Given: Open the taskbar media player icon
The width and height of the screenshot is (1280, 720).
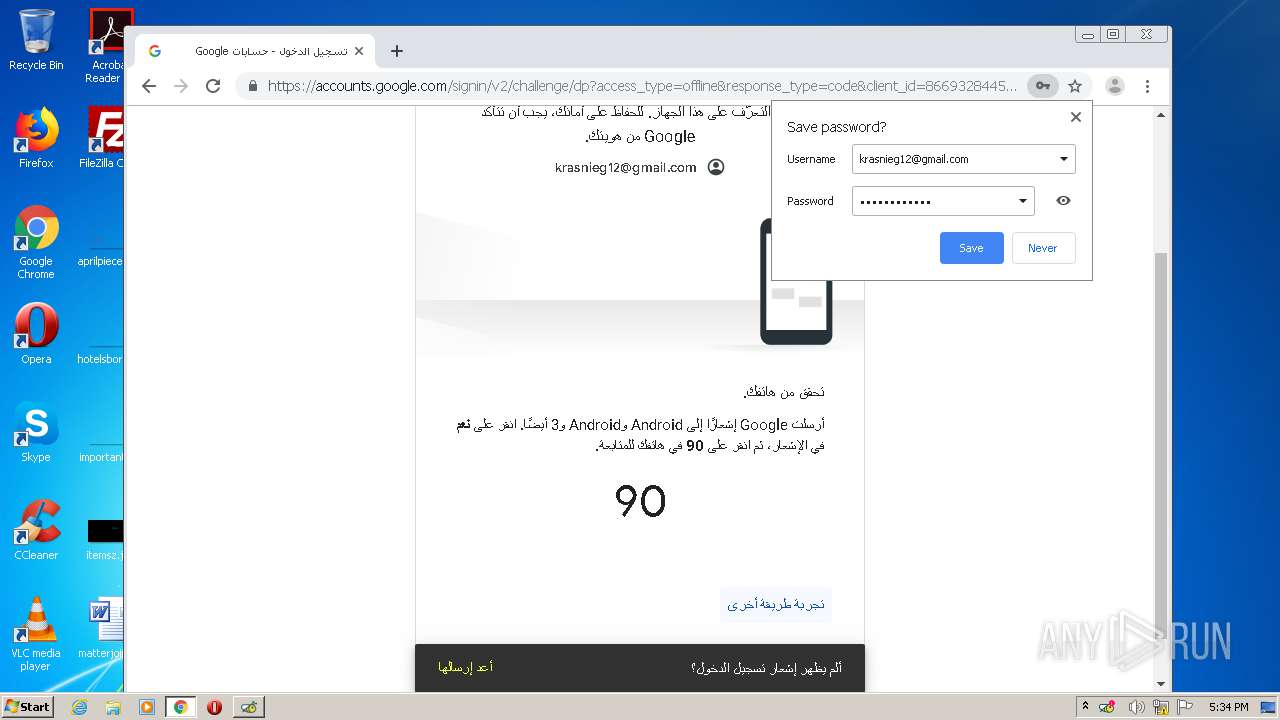Looking at the screenshot, I should (147, 707).
